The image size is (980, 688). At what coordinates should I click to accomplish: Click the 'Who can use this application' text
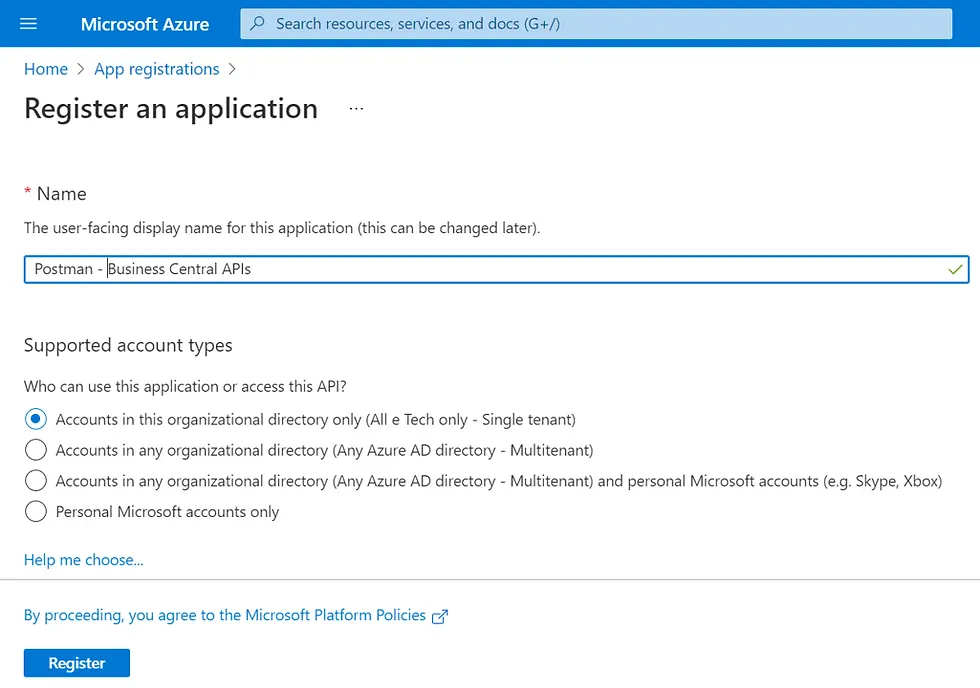(x=185, y=387)
